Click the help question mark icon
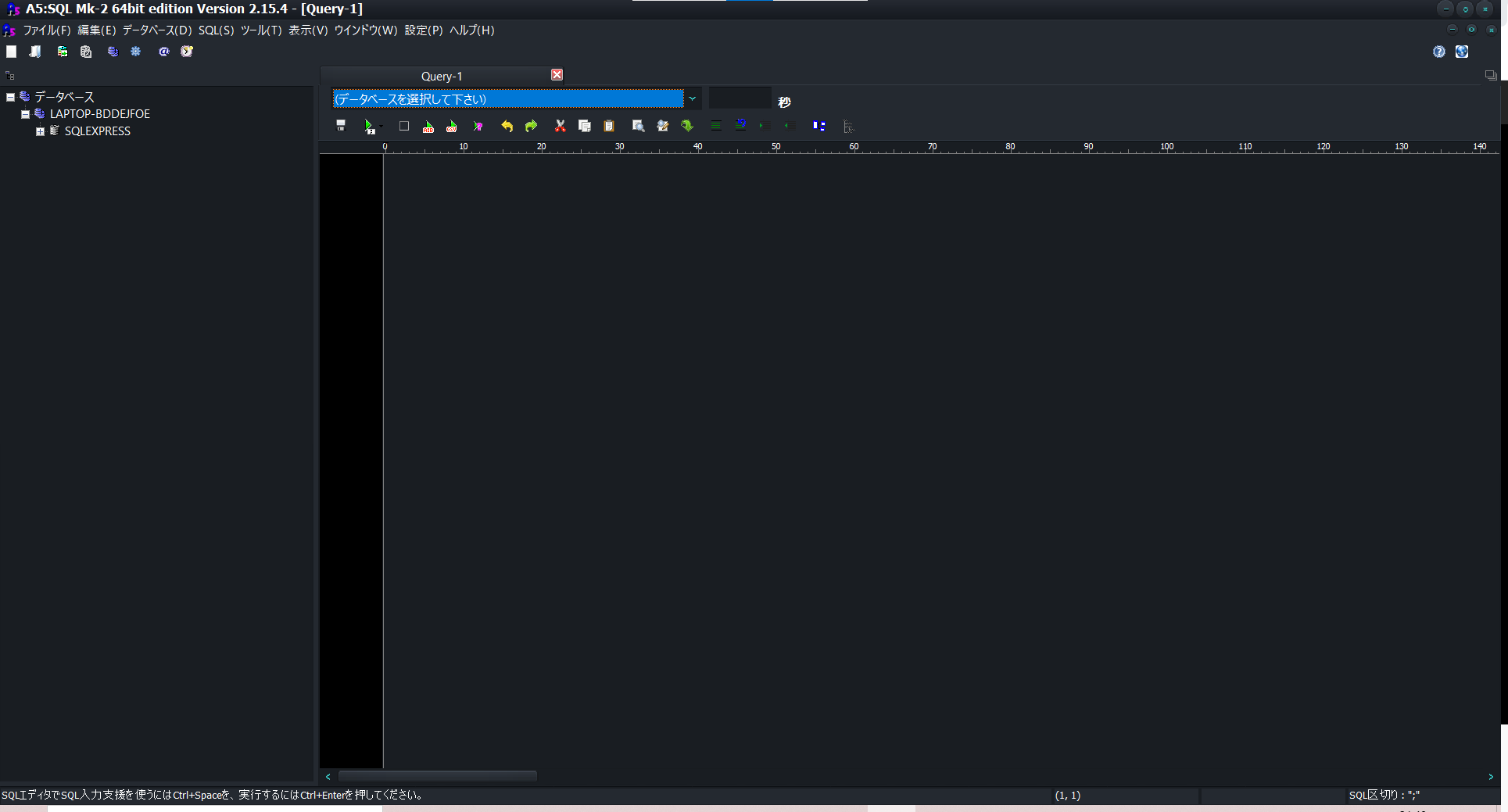This screenshot has height=812, width=1508. 1439,52
